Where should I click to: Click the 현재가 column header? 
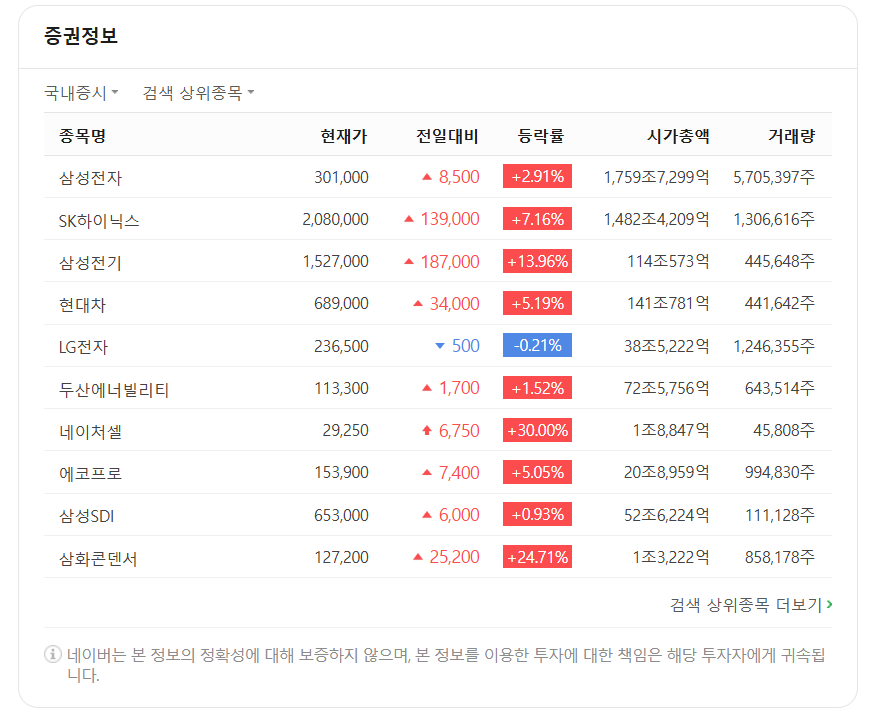coord(344,136)
